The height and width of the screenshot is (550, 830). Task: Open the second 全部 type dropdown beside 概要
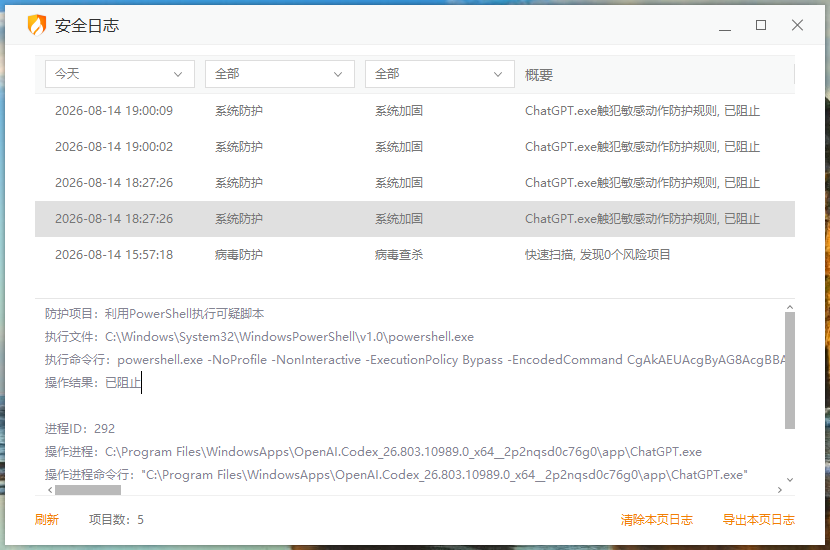[x=439, y=74]
